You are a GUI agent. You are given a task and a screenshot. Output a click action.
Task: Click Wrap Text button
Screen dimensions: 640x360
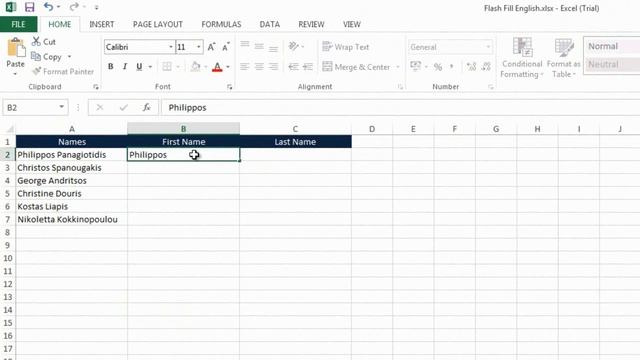pos(346,47)
